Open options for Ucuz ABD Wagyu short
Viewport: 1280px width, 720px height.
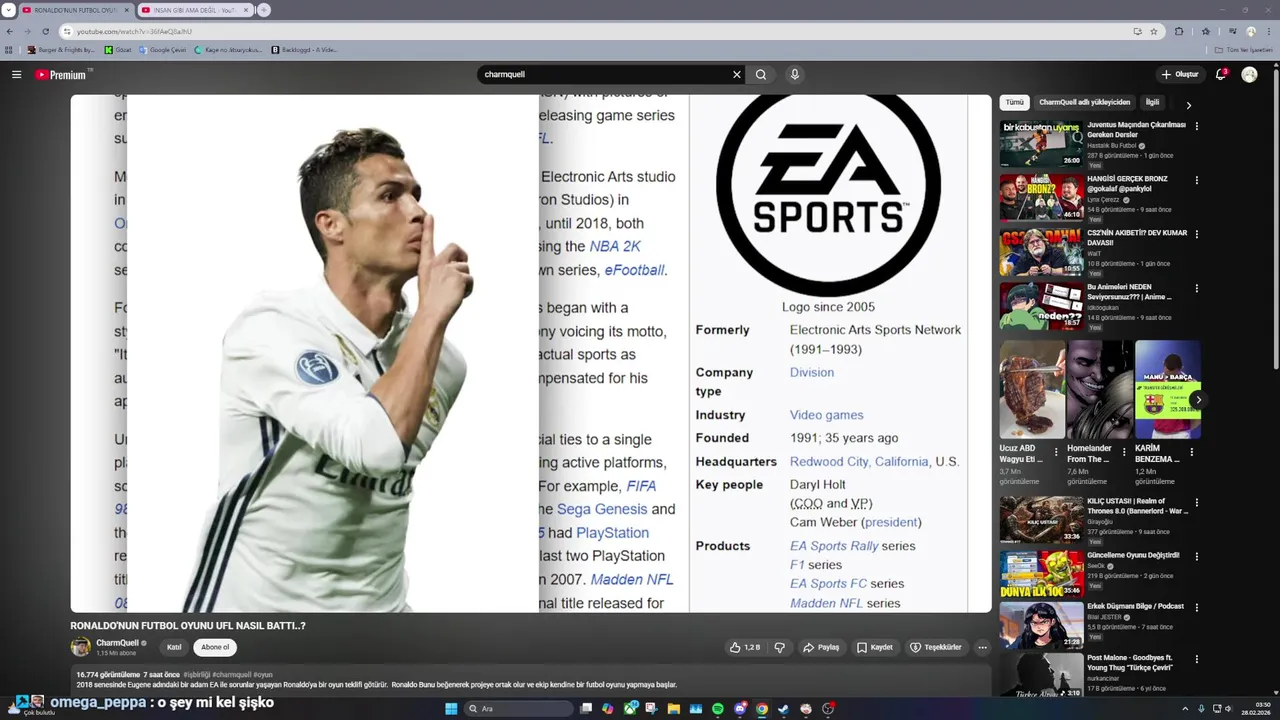[x=1056, y=452]
